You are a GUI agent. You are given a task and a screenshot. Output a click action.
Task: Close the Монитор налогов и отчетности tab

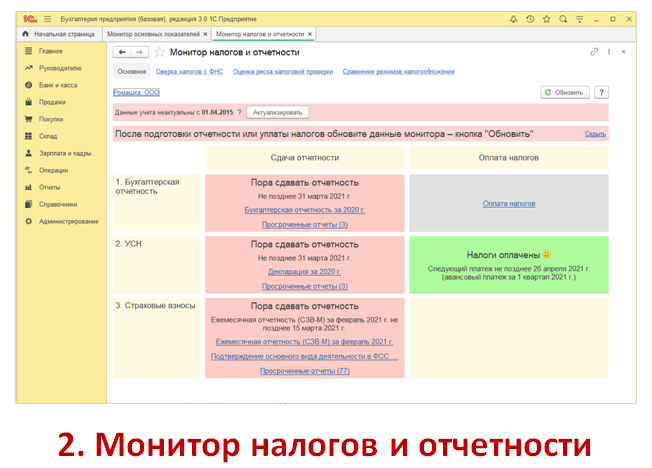tap(310, 34)
